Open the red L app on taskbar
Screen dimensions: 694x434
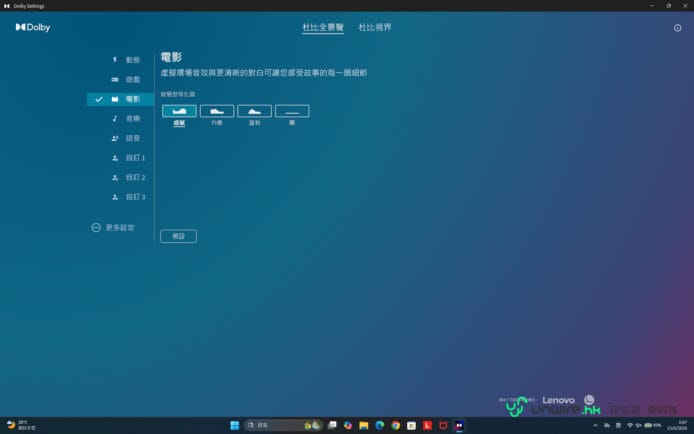[427, 425]
